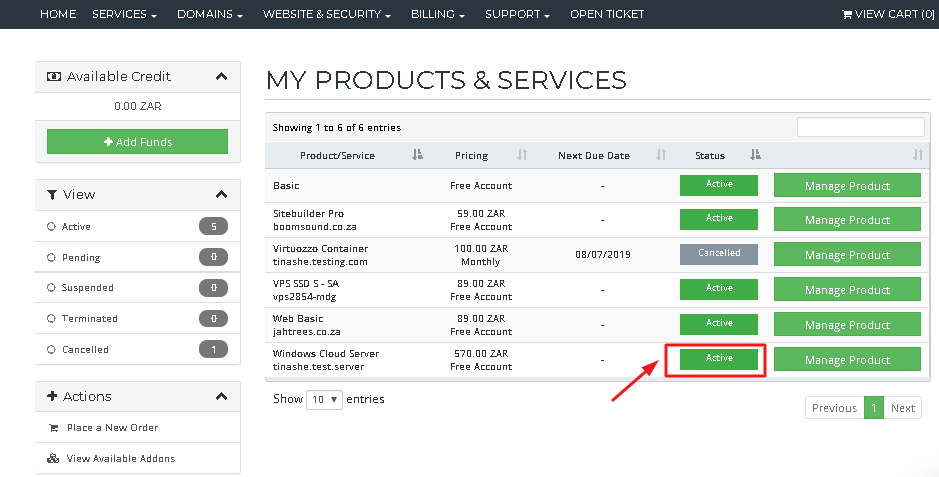
Task: Click page 1 in pagination
Action: coord(874,408)
